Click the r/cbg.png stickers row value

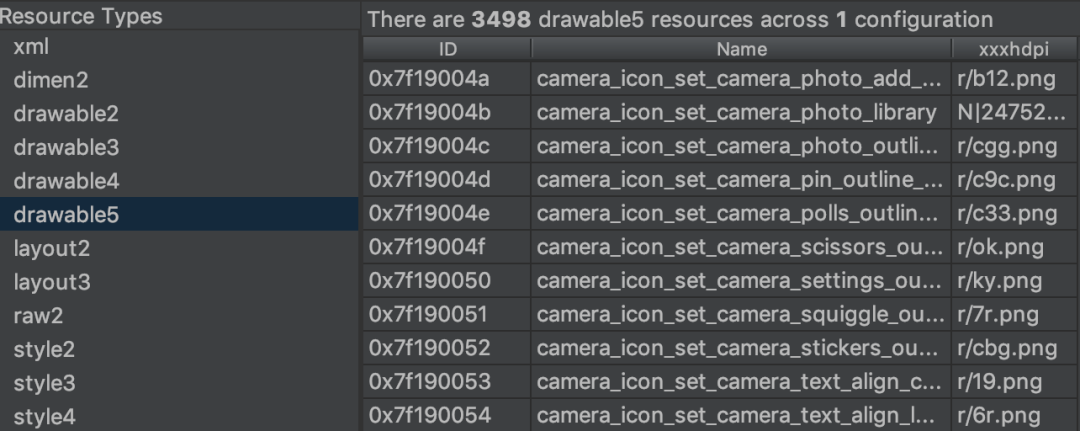pyautogui.click(x=1014, y=348)
